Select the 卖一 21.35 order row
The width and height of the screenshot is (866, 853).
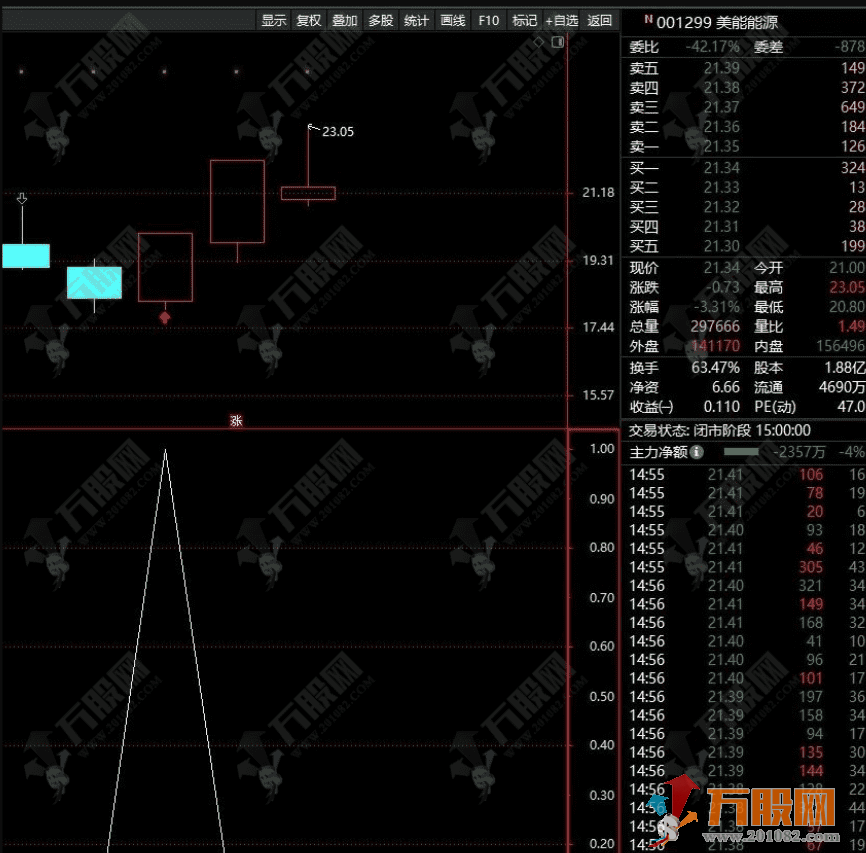tap(747, 146)
